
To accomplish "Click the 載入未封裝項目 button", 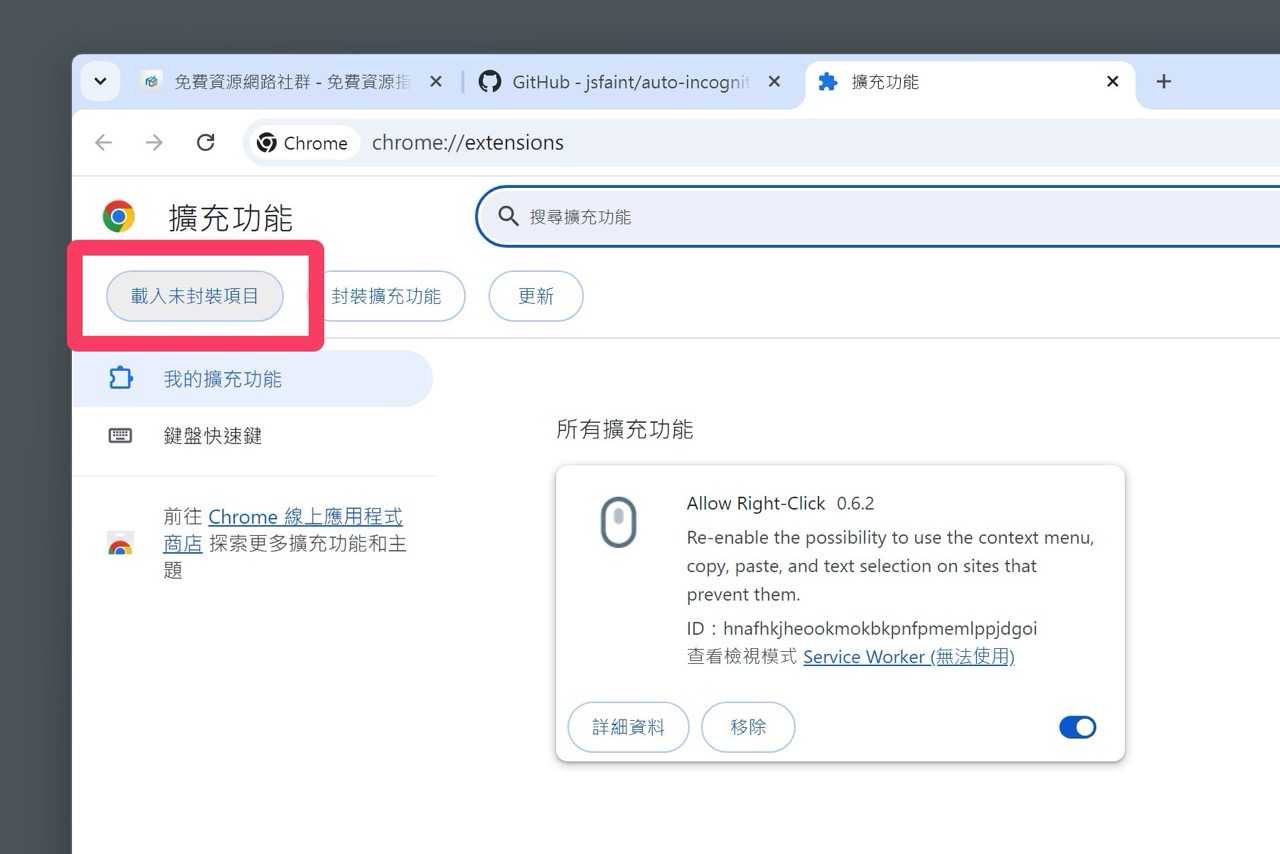I will coord(195,296).
